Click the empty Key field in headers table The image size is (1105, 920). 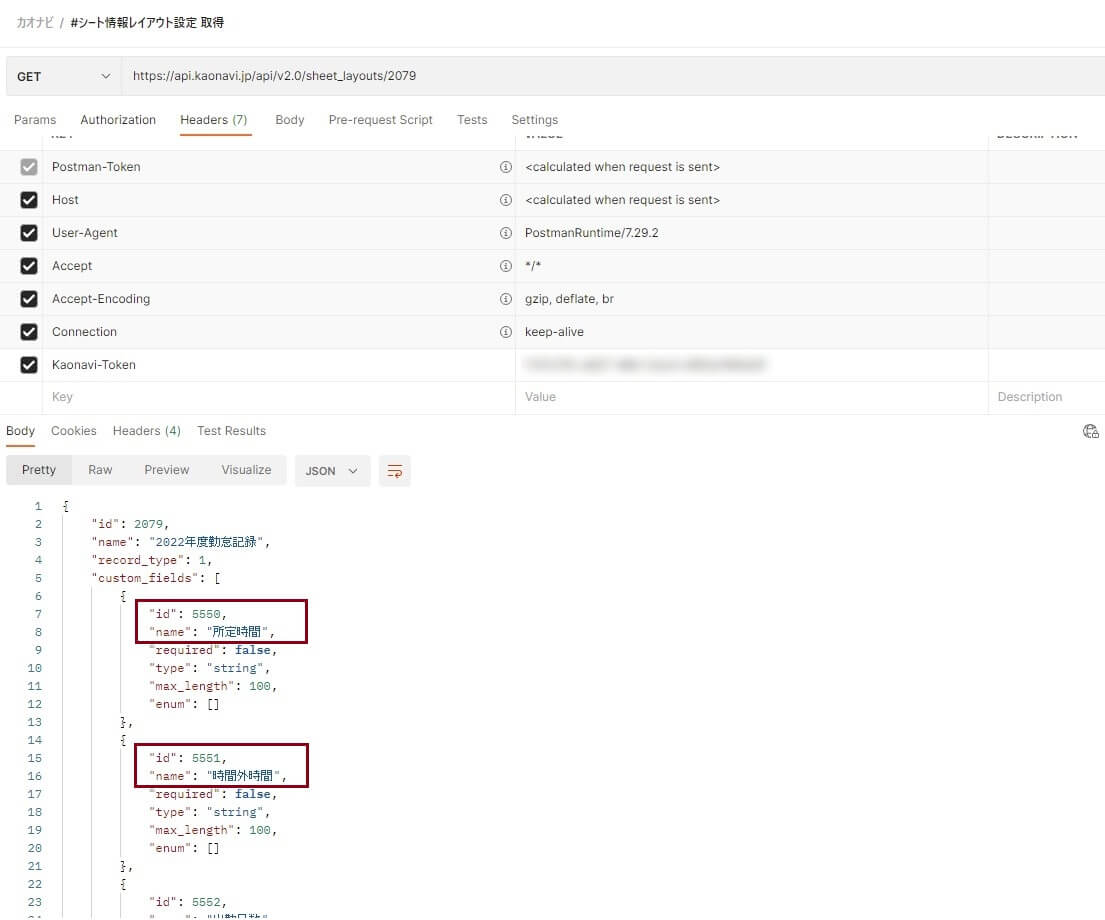pos(282,397)
